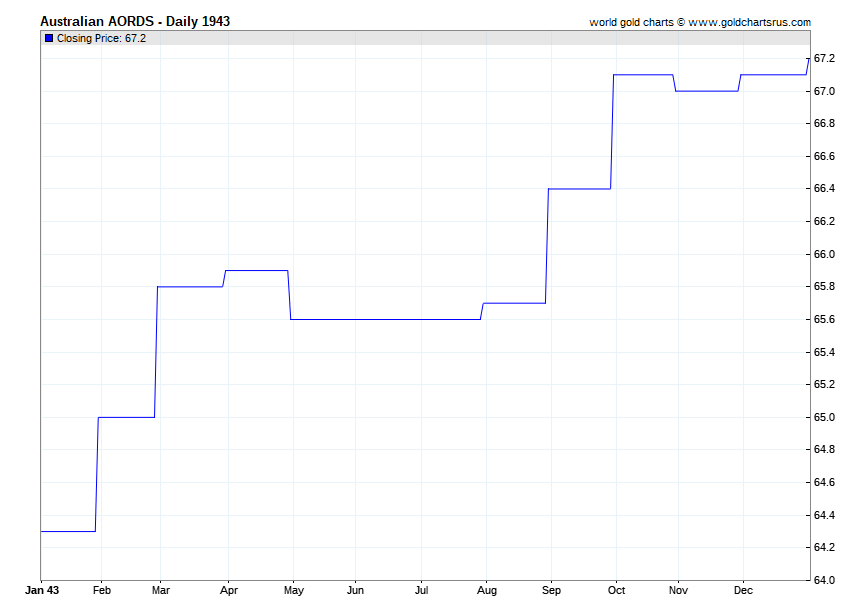Click the 'Aug' x-axis label
Image resolution: width=850 pixels, height=616 pixels.
(x=487, y=590)
